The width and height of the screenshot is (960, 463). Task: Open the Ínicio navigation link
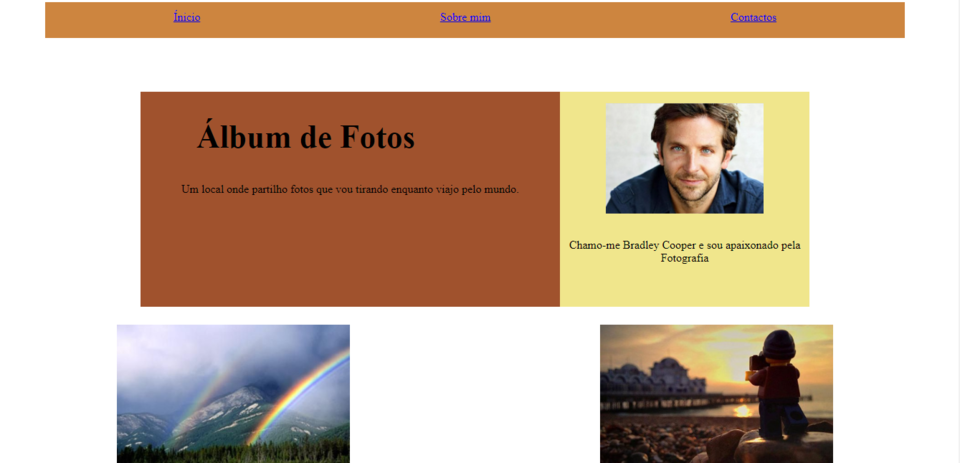coord(187,17)
